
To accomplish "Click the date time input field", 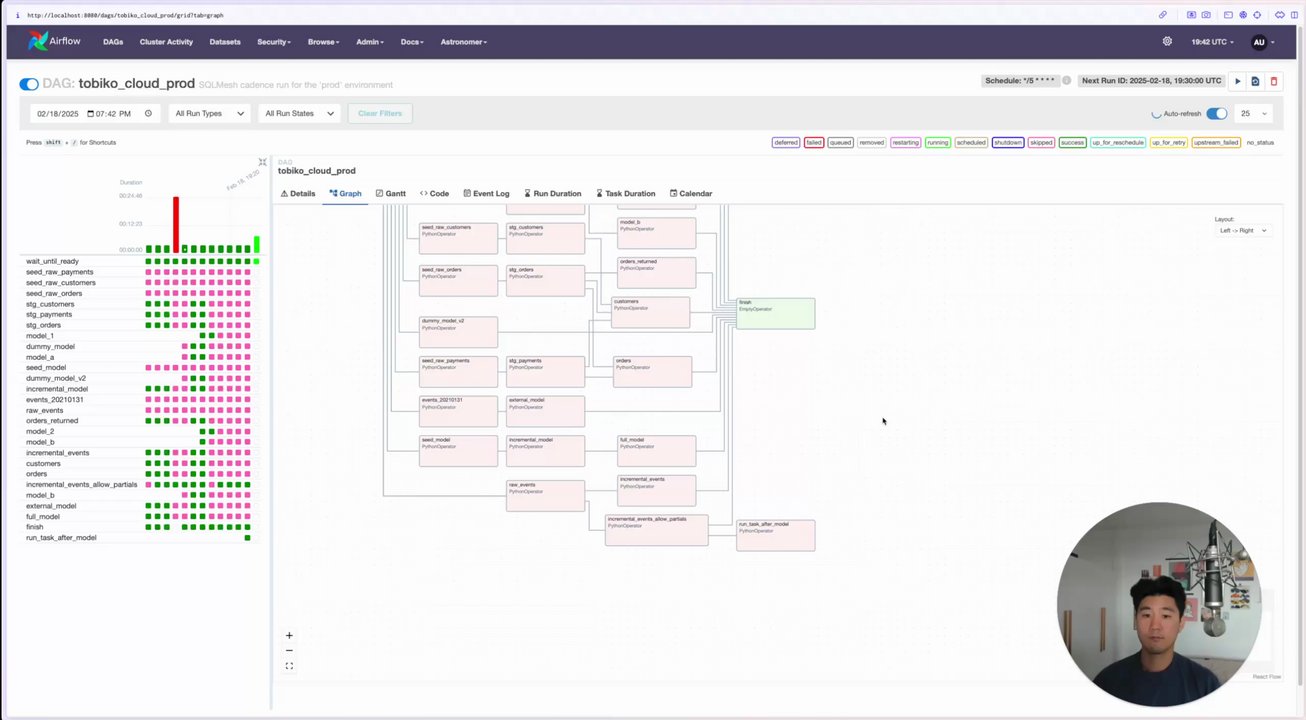I will pyautogui.click(x=95, y=113).
